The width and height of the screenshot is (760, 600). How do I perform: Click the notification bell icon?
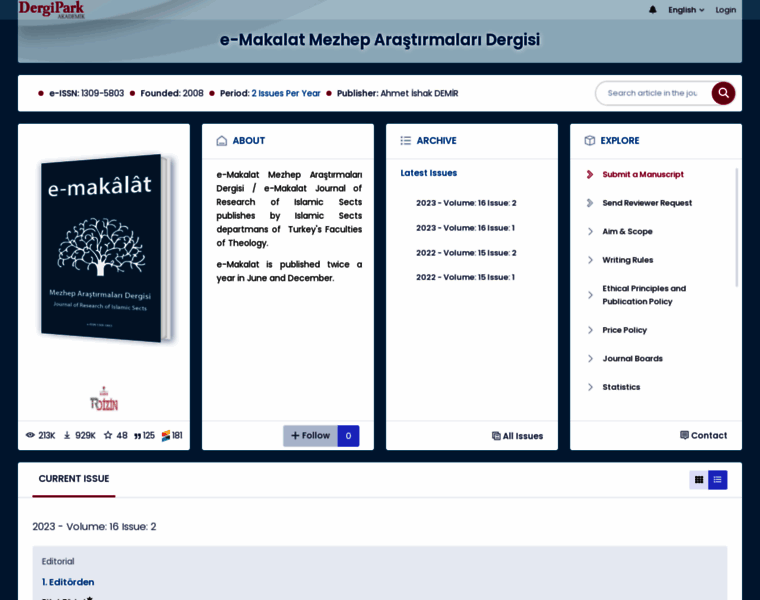(x=653, y=10)
